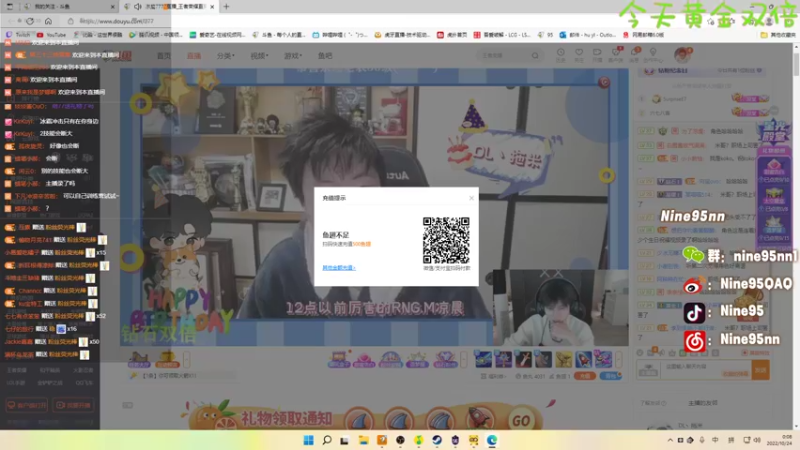Click the QR code in recharge dialog
Viewport: 800px width, 450px height.
[x=446, y=240]
